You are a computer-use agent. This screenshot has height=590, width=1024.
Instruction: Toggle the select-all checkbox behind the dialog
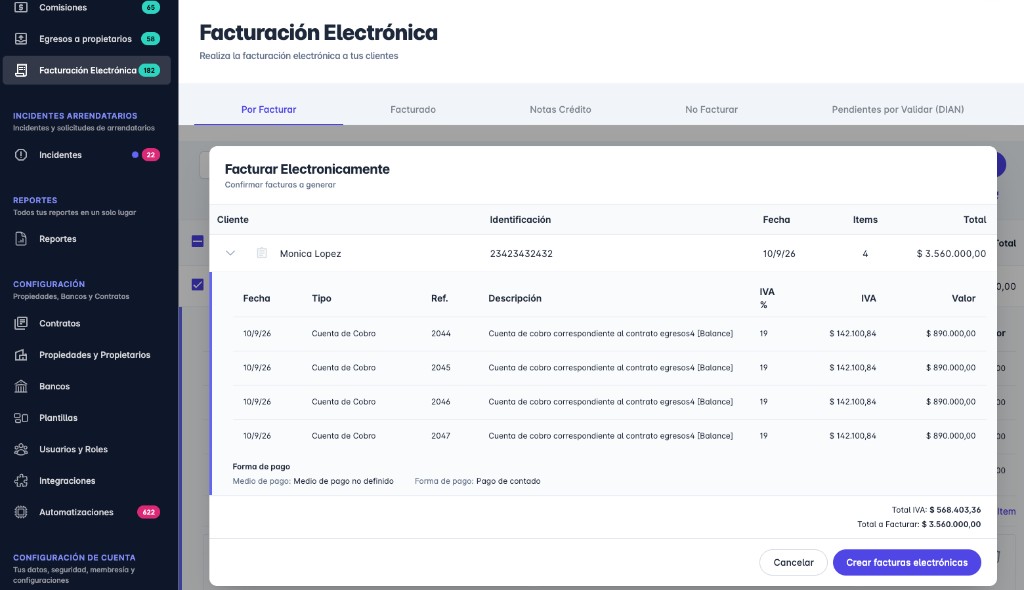click(197, 241)
